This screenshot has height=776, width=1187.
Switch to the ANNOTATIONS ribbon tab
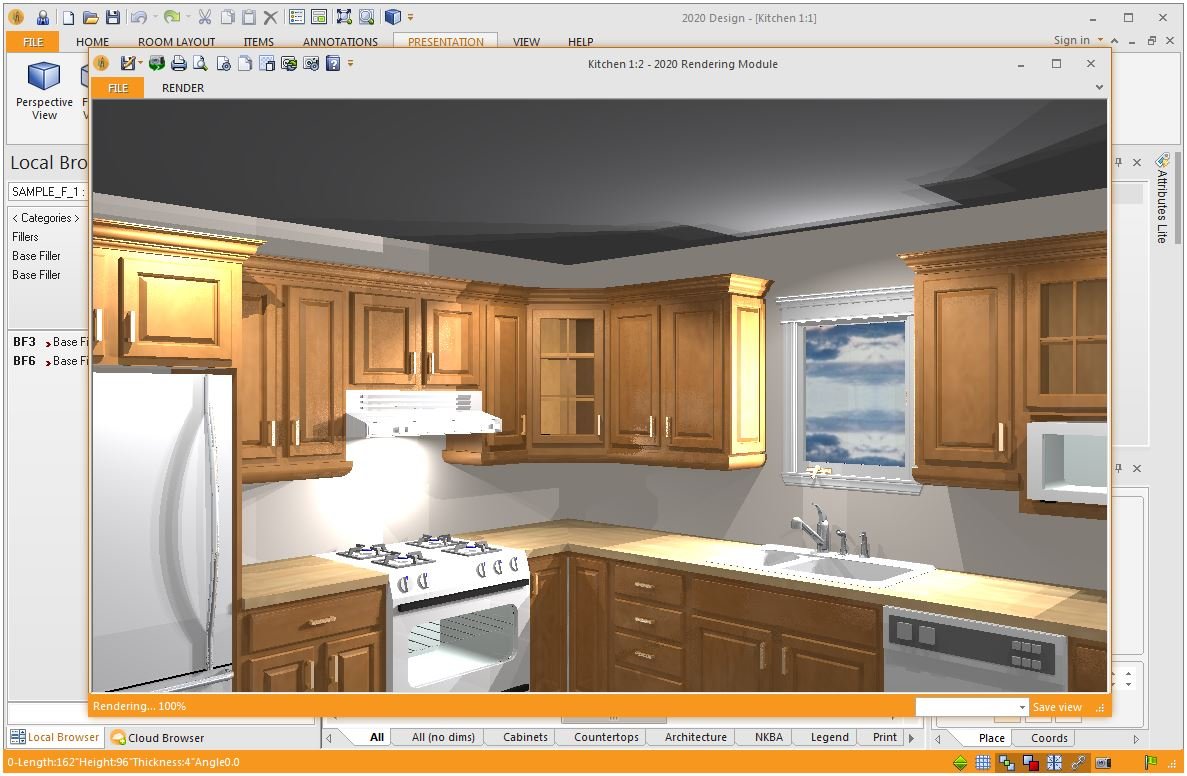pyautogui.click(x=340, y=42)
